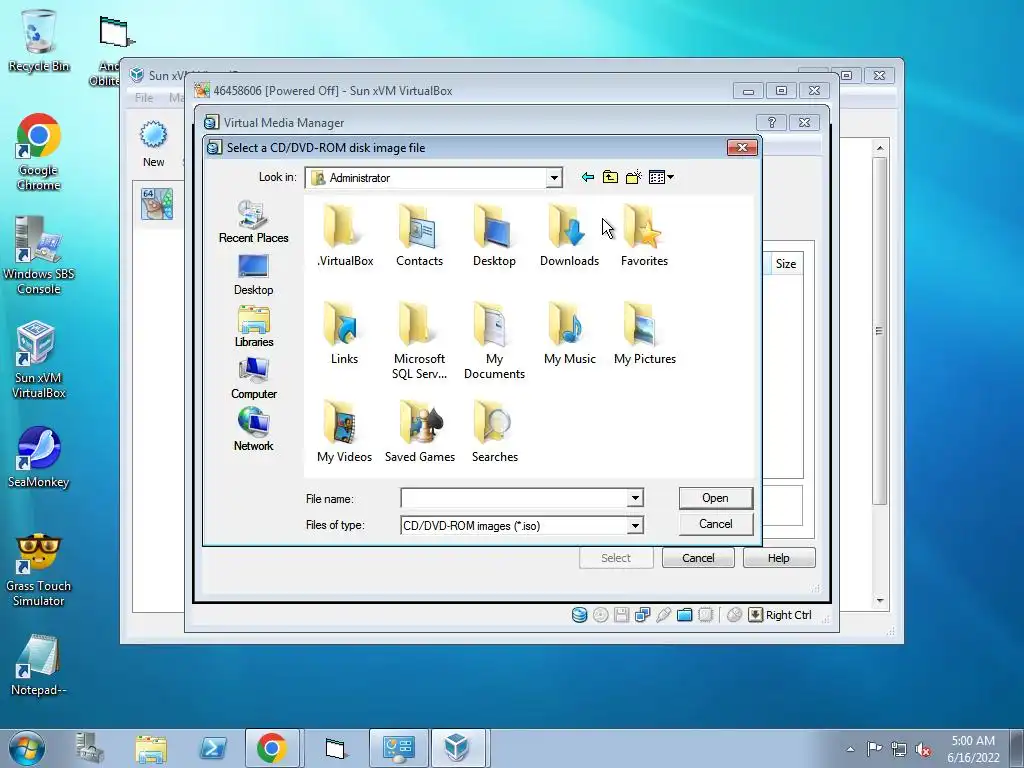Screen dimensions: 1024x768
Task: Show hidden system tray icons
Action: [850, 749]
